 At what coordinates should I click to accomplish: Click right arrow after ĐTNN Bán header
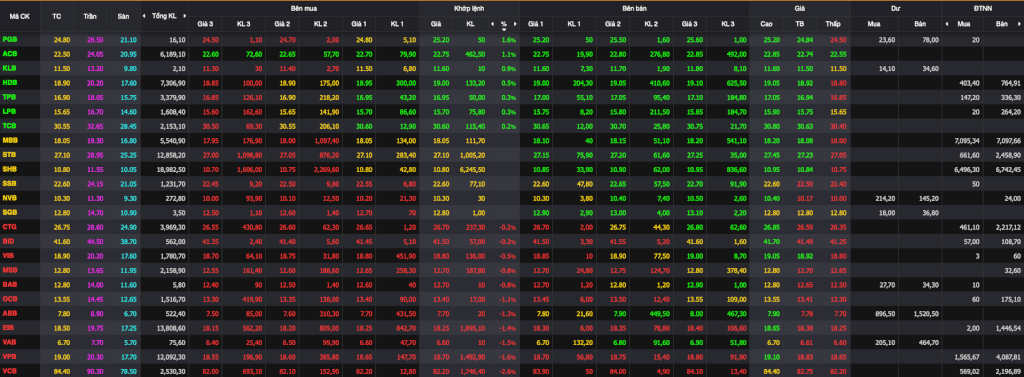1020,24
